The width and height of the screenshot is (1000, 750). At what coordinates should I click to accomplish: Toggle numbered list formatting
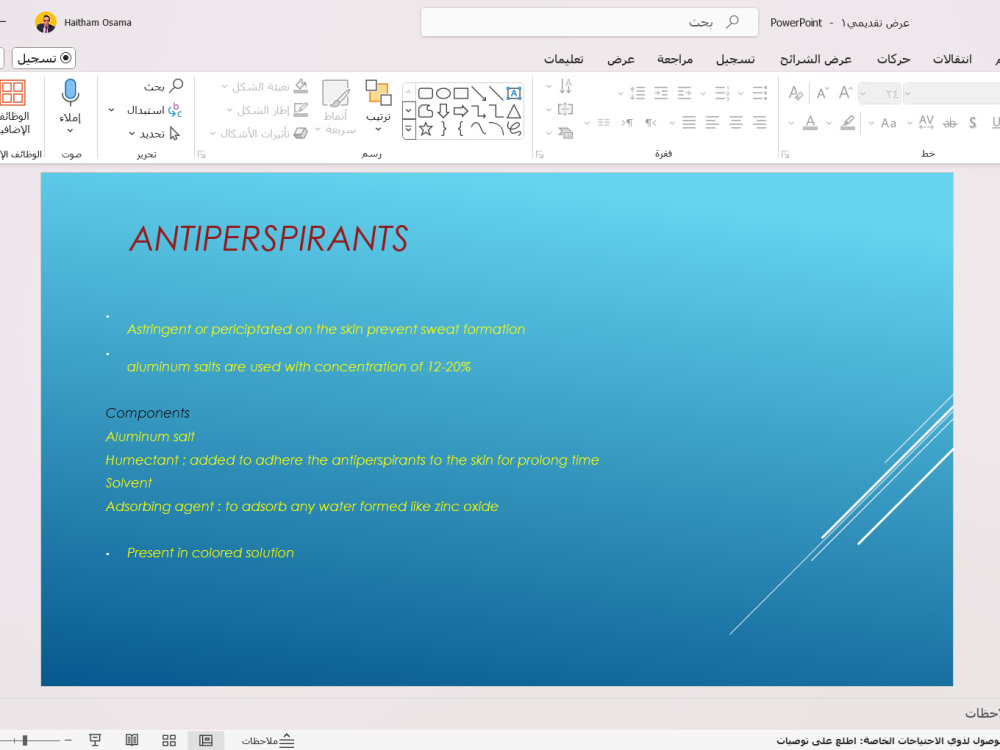721,93
